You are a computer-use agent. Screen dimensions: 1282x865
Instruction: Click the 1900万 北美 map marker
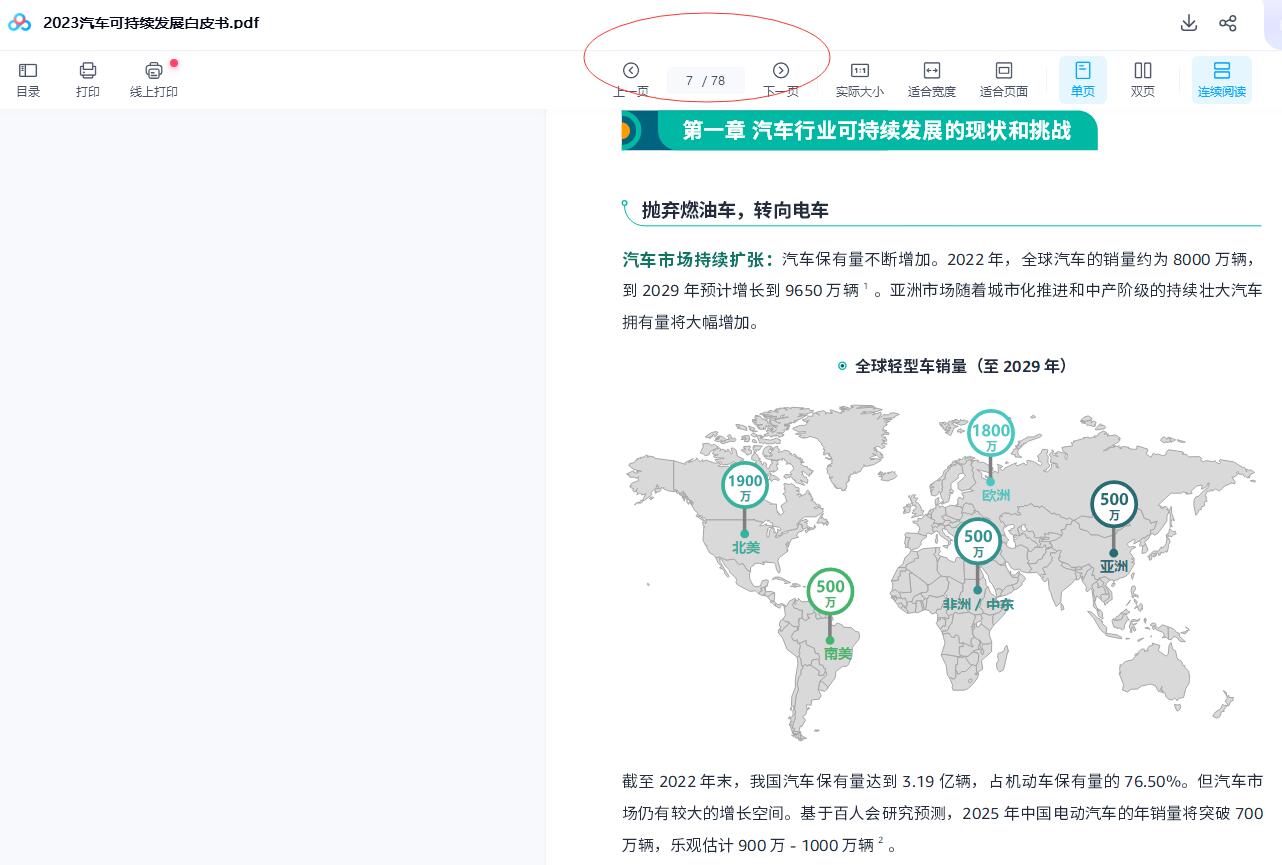[x=745, y=486]
